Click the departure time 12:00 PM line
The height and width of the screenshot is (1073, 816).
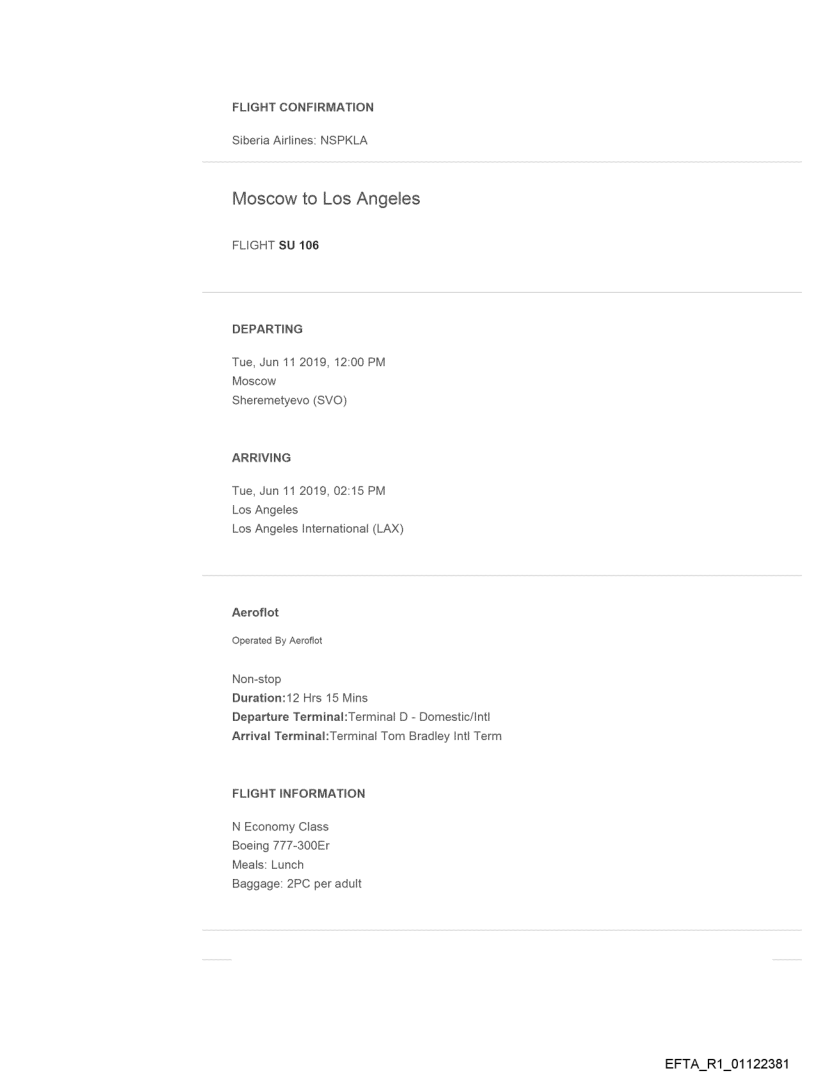pyautogui.click(x=308, y=362)
